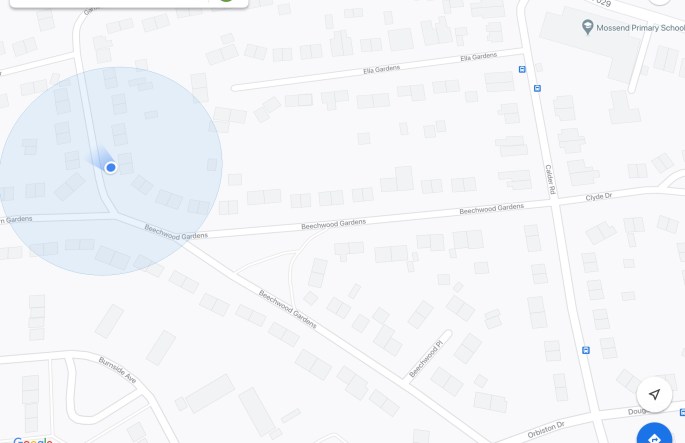Click inside the search box at the top
Screen dimensions: 685x443
(109, 3)
